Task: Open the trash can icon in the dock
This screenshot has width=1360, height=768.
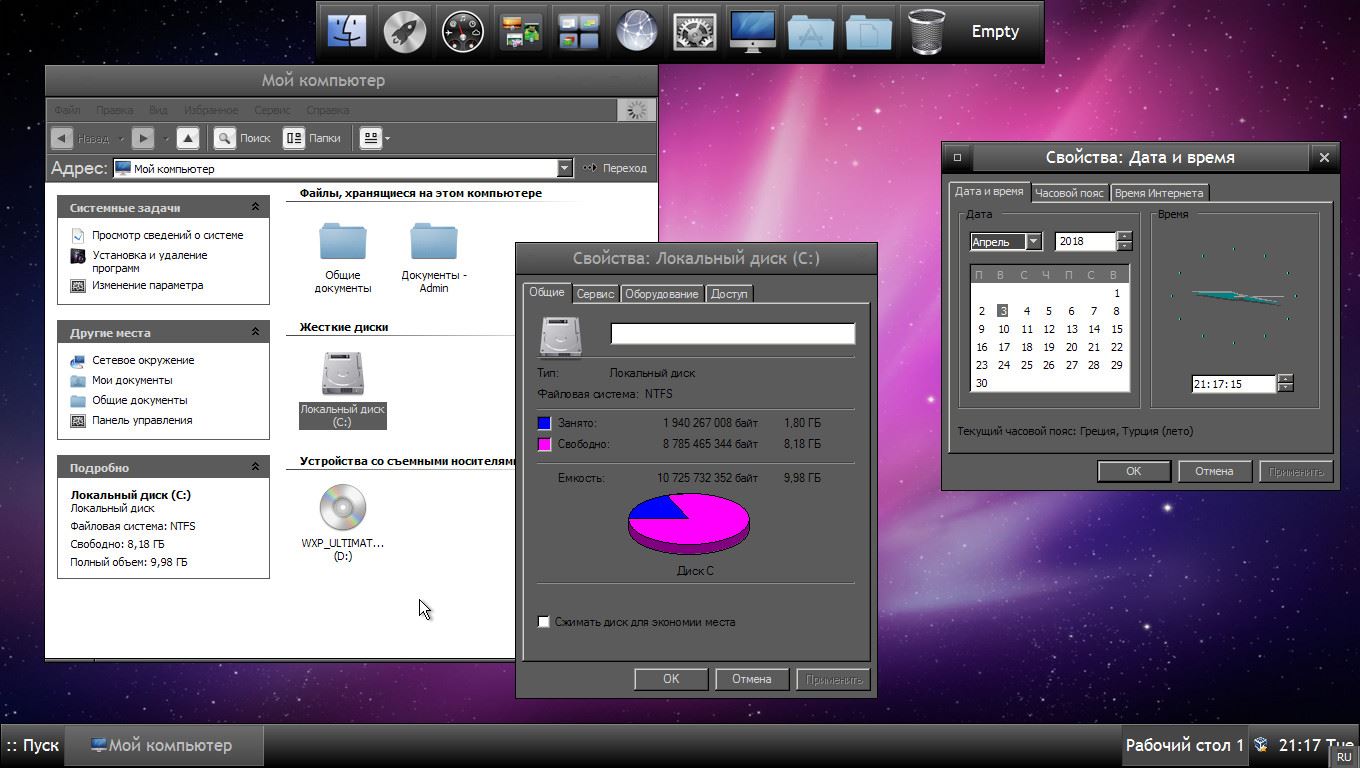Action: 927,32
